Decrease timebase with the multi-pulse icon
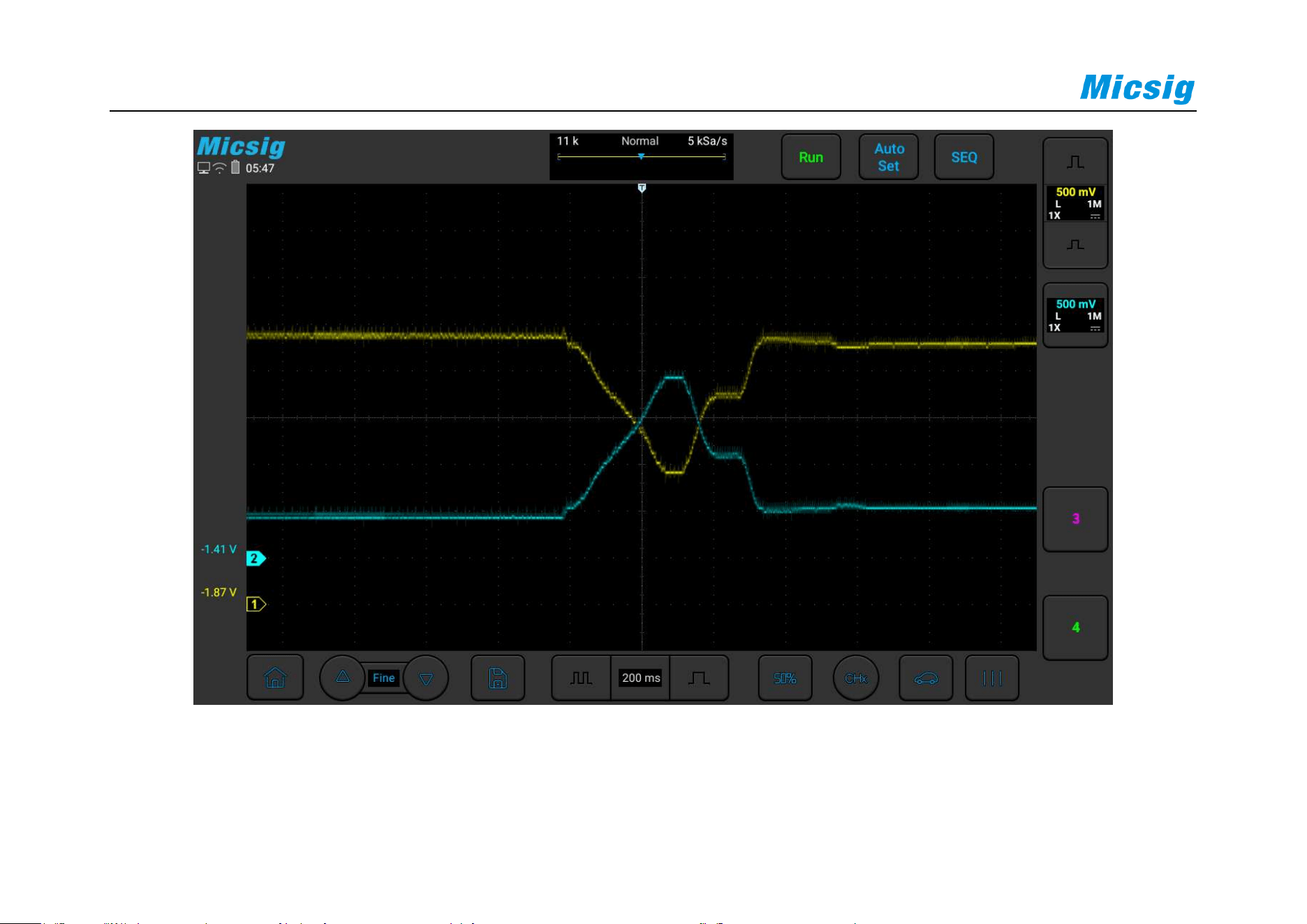The image size is (1307, 924). (581, 678)
